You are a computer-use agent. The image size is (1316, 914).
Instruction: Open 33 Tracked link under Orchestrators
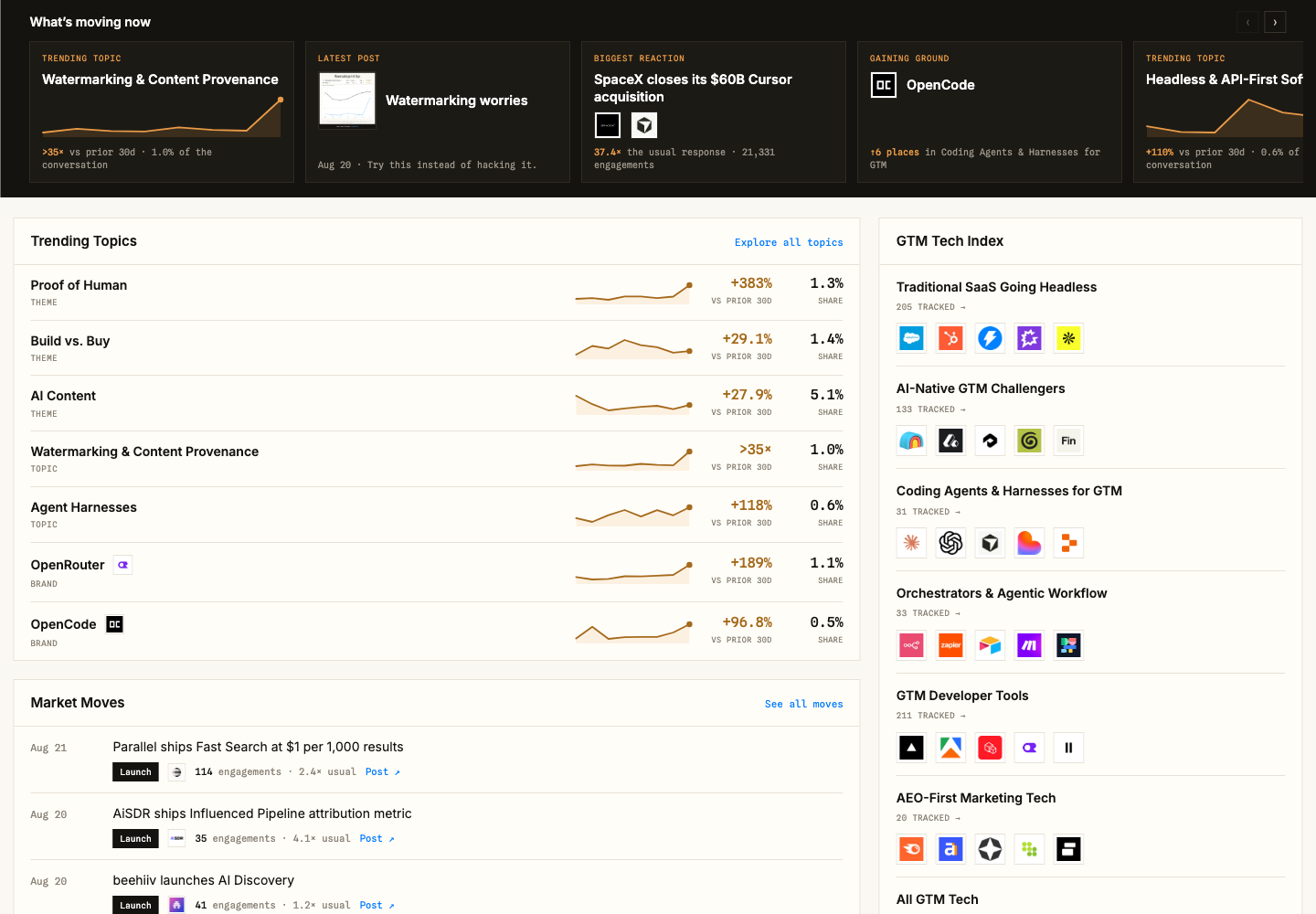click(928, 613)
